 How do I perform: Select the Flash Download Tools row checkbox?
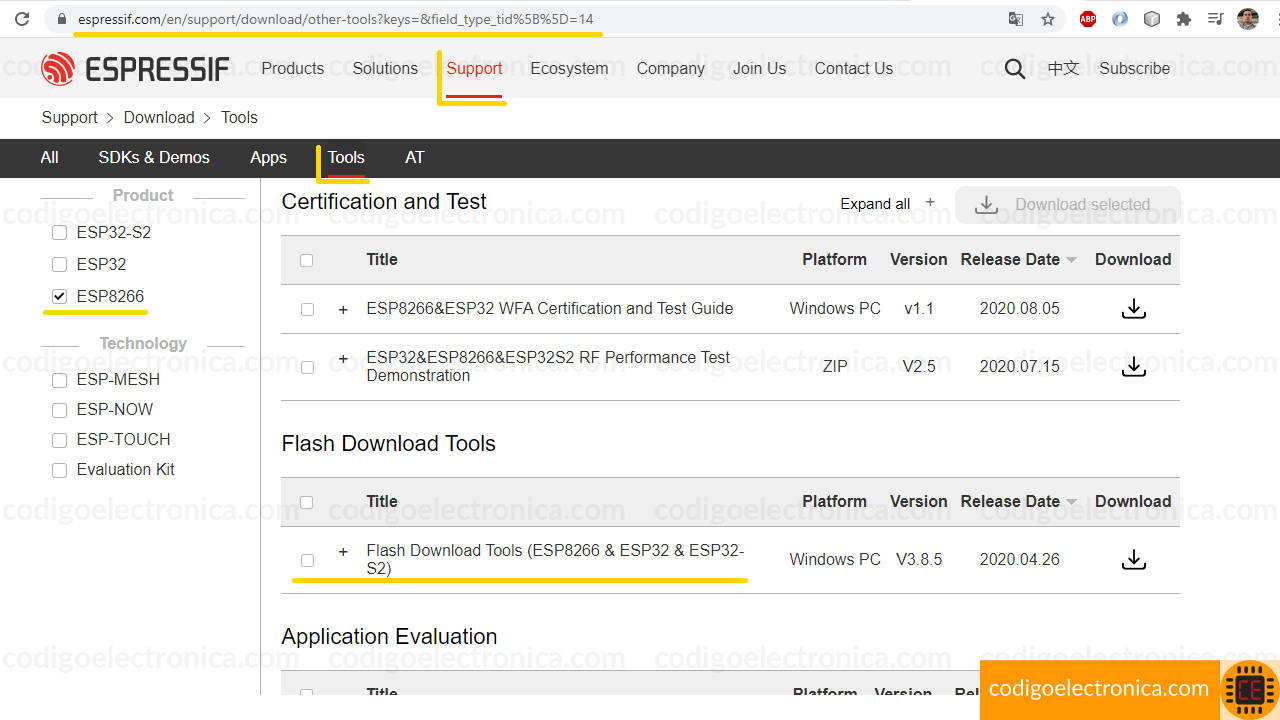[307, 560]
